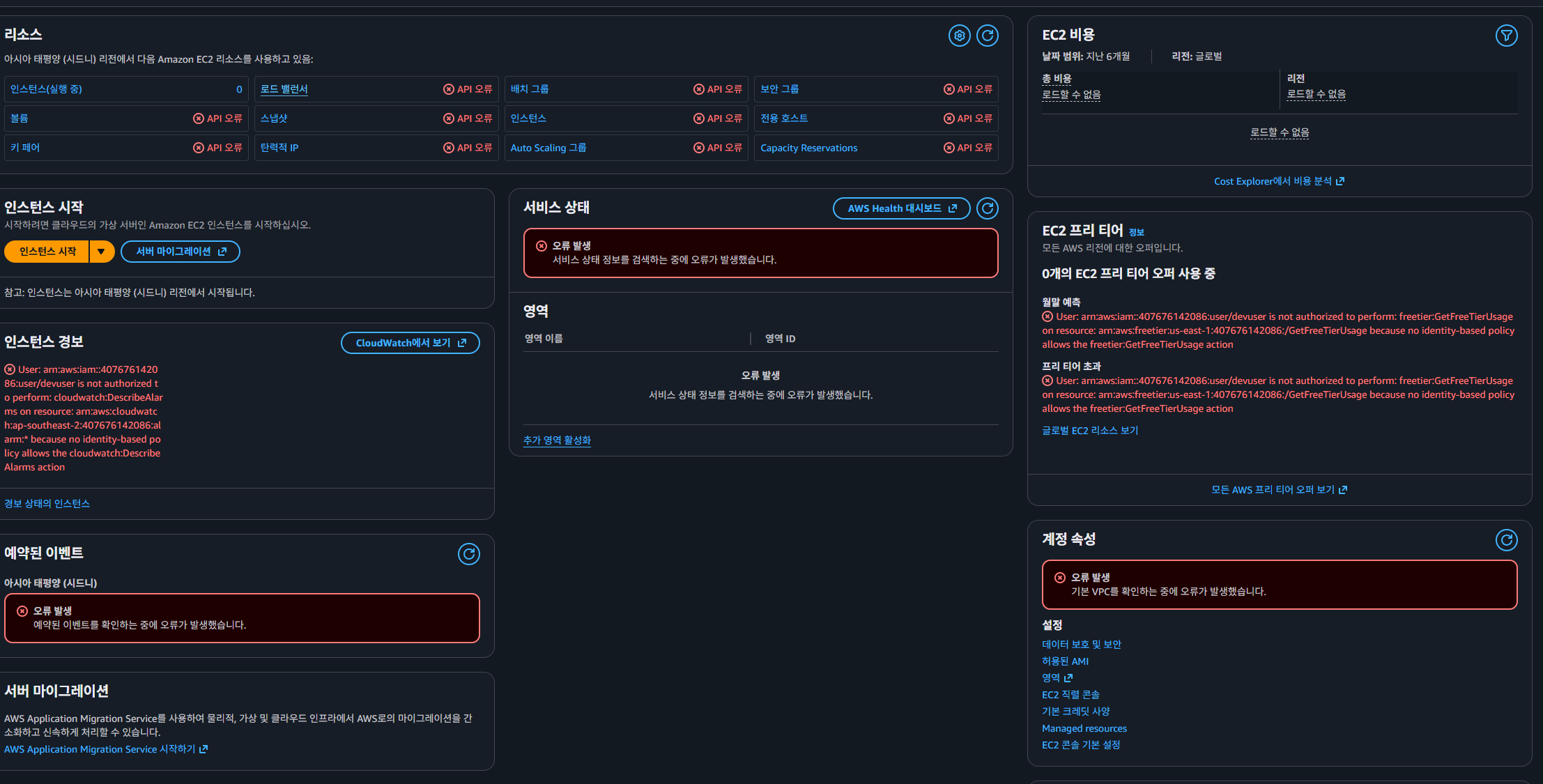Open the 배치 그룹 resource link
1543x784 pixels.
click(530, 89)
